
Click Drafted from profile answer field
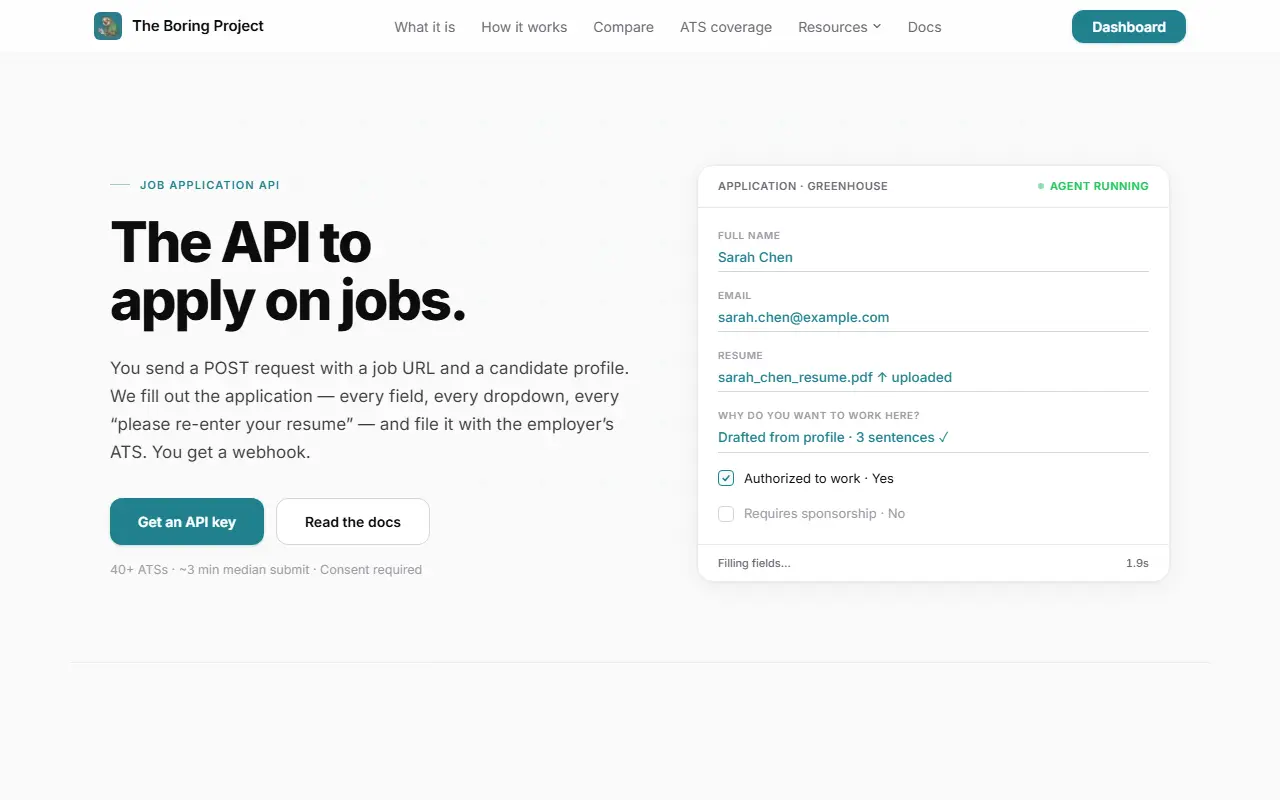pyautogui.click(x=933, y=437)
